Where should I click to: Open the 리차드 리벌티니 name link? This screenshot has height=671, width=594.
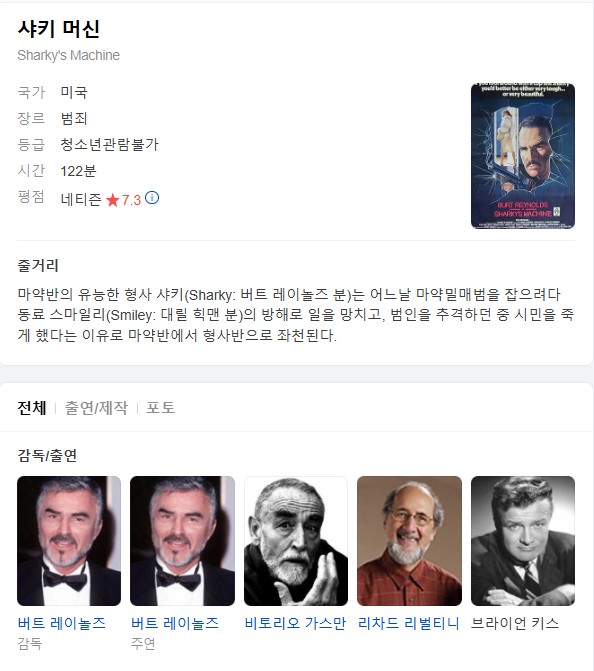(409, 623)
